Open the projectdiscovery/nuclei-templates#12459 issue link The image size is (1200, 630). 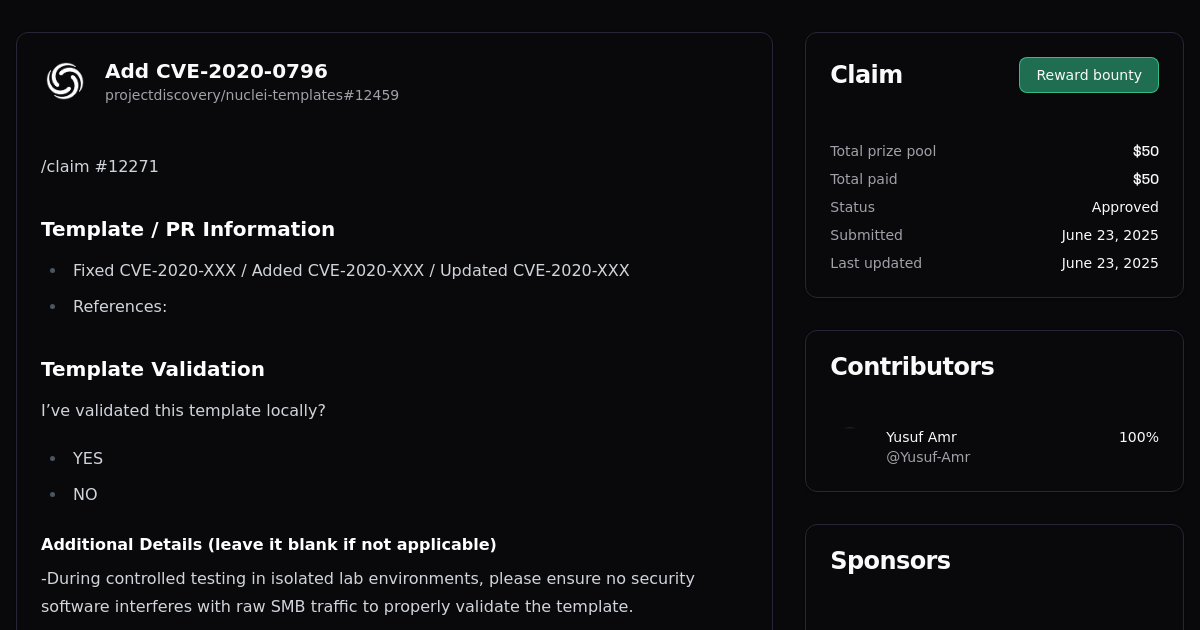[252, 95]
